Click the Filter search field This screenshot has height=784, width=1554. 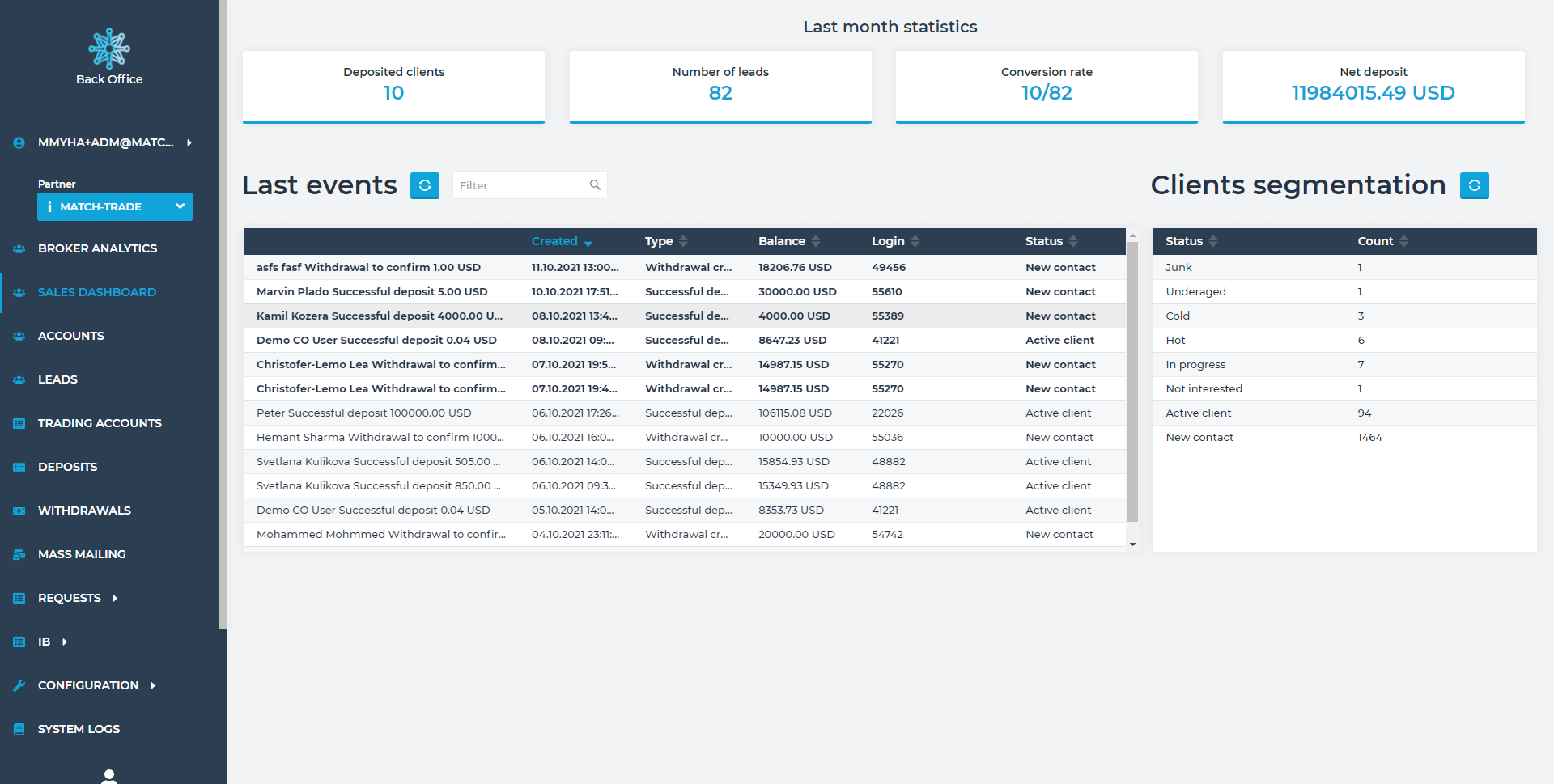pyautogui.click(x=522, y=185)
